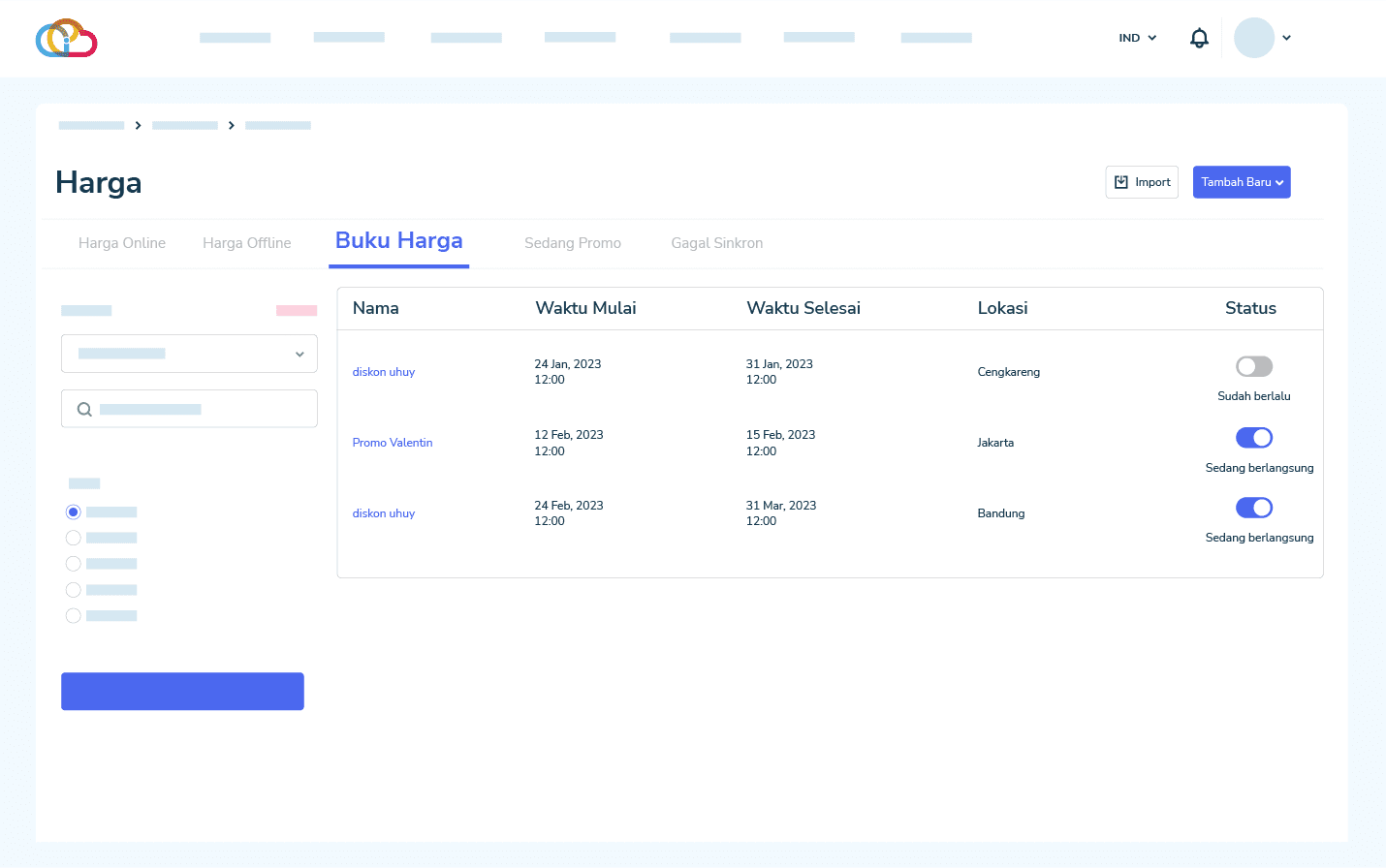Go to the Sedang Promo tab
The width and height of the screenshot is (1386, 868).
point(572,243)
